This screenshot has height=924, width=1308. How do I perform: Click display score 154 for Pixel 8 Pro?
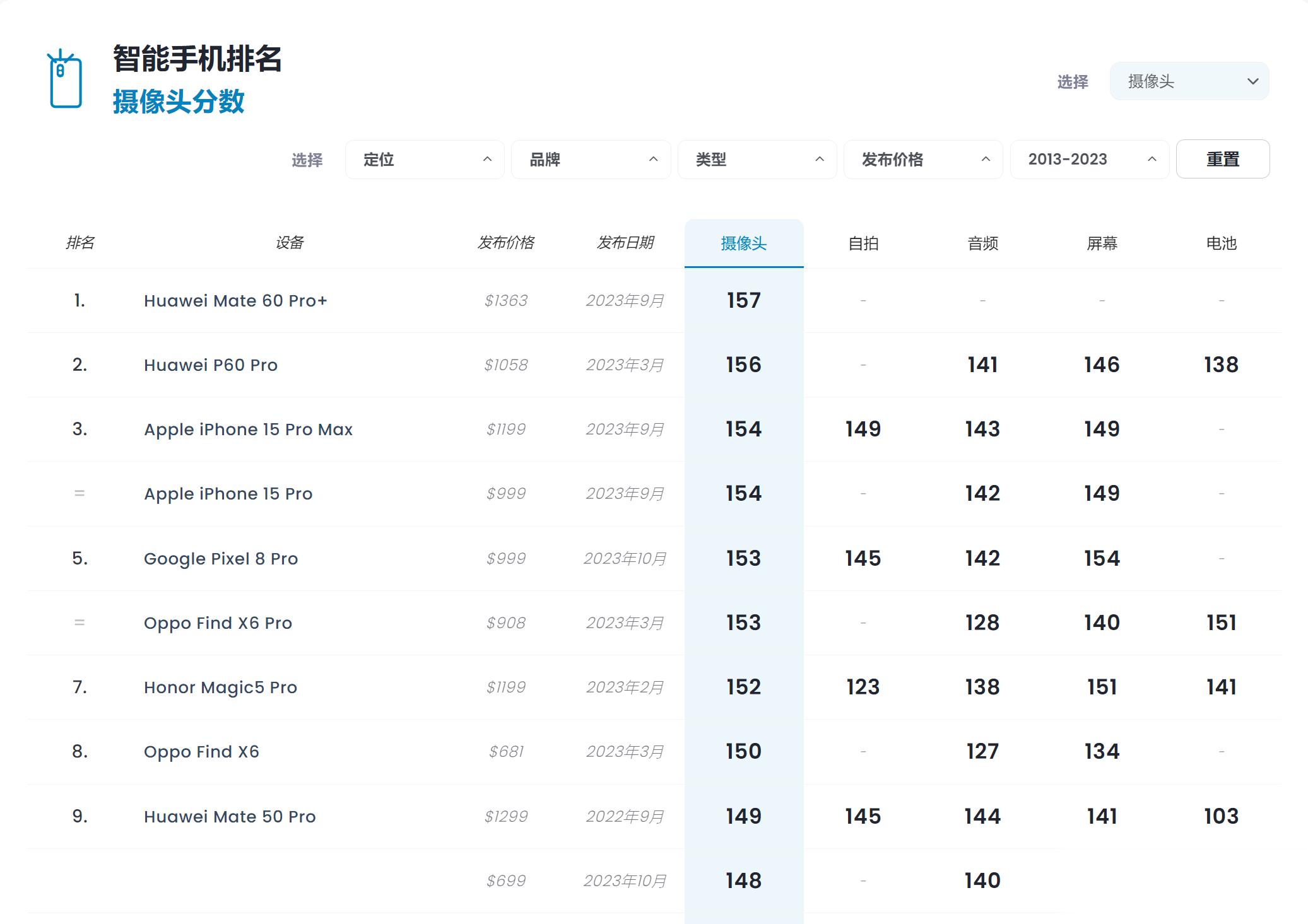tap(1102, 558)
